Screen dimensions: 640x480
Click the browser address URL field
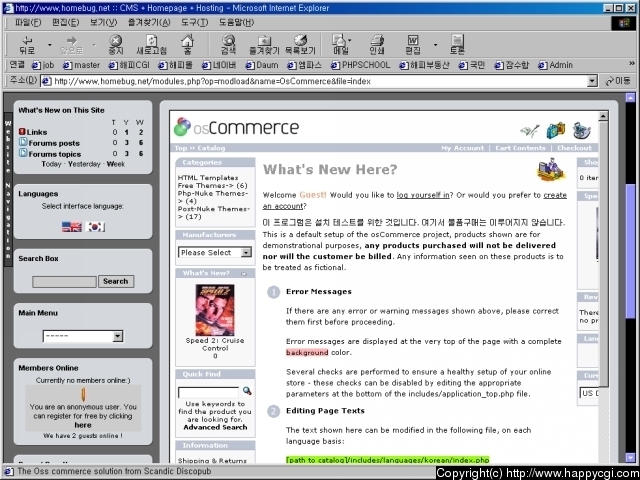click(314, 81)
